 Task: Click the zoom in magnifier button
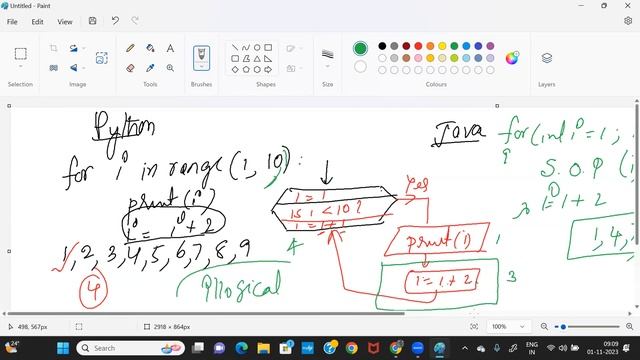click(629, 327)
